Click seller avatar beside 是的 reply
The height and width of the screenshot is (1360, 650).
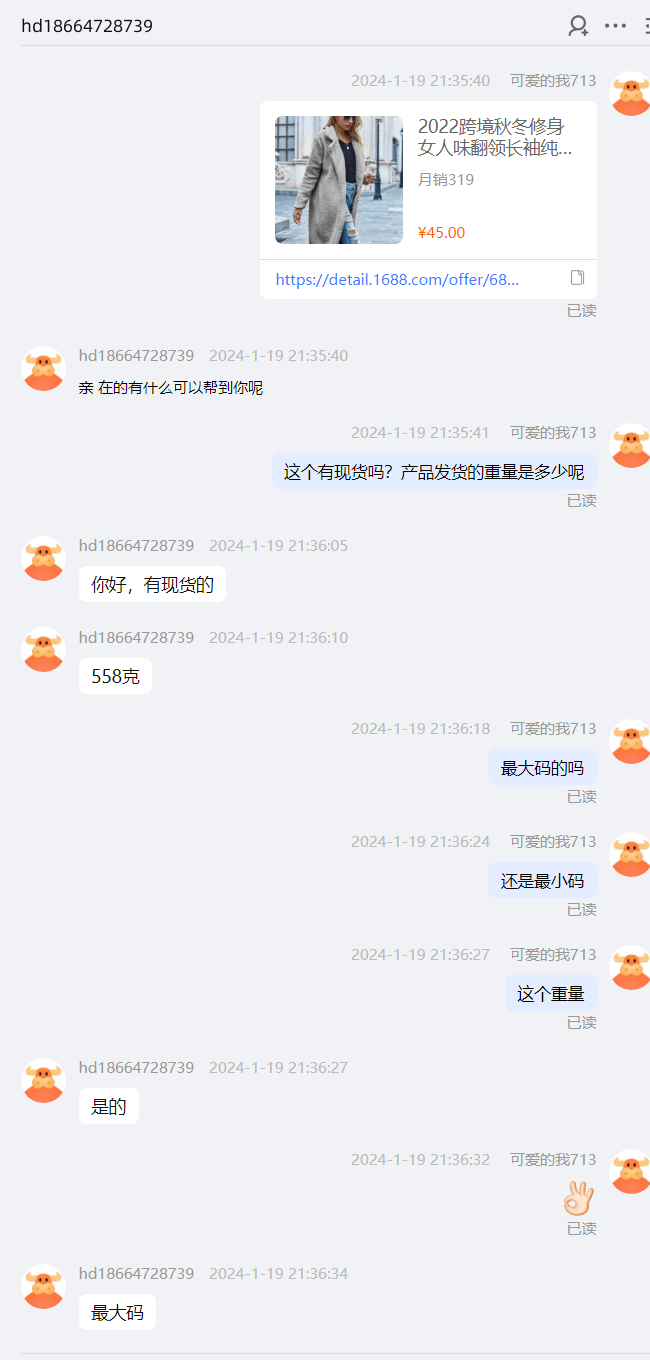click(43, 1081)
